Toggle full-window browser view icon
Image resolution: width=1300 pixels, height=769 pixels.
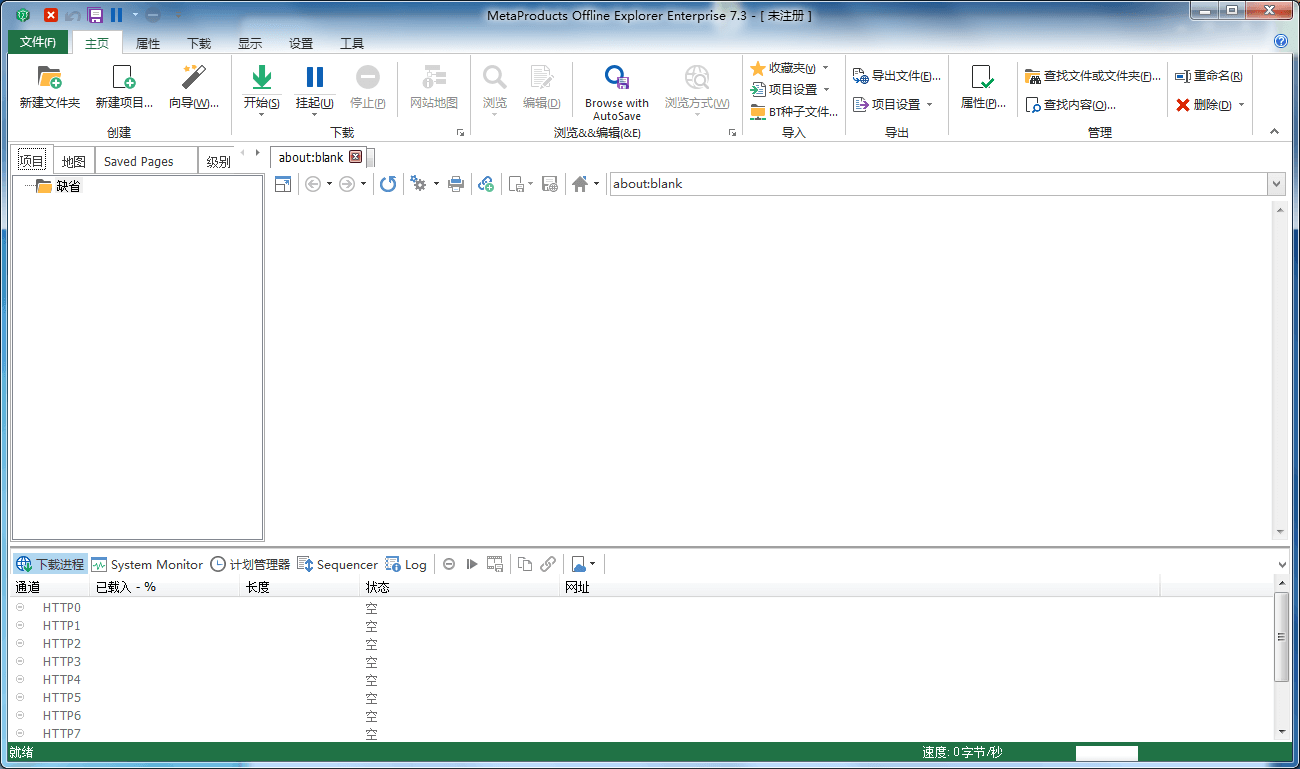tap(283, 184)
